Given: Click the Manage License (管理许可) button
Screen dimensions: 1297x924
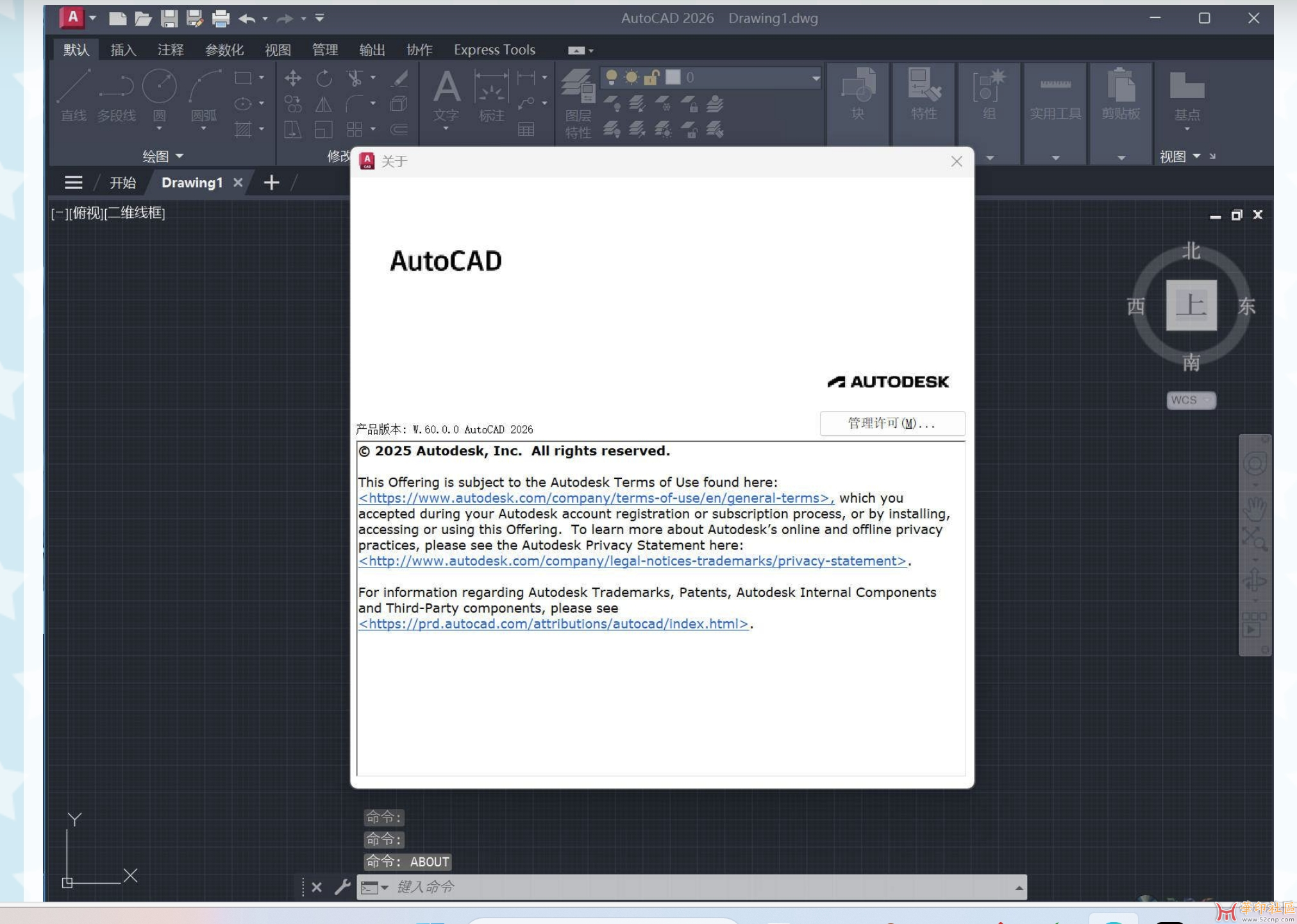Looking at the screenshot, I should [x=892, y=423].
